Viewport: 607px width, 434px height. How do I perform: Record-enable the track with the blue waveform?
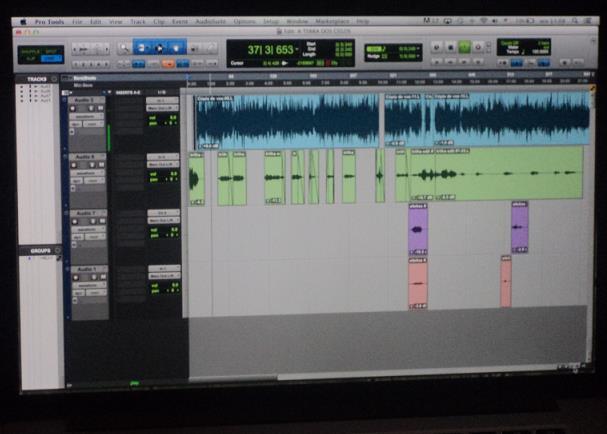(x=73, y=108)
